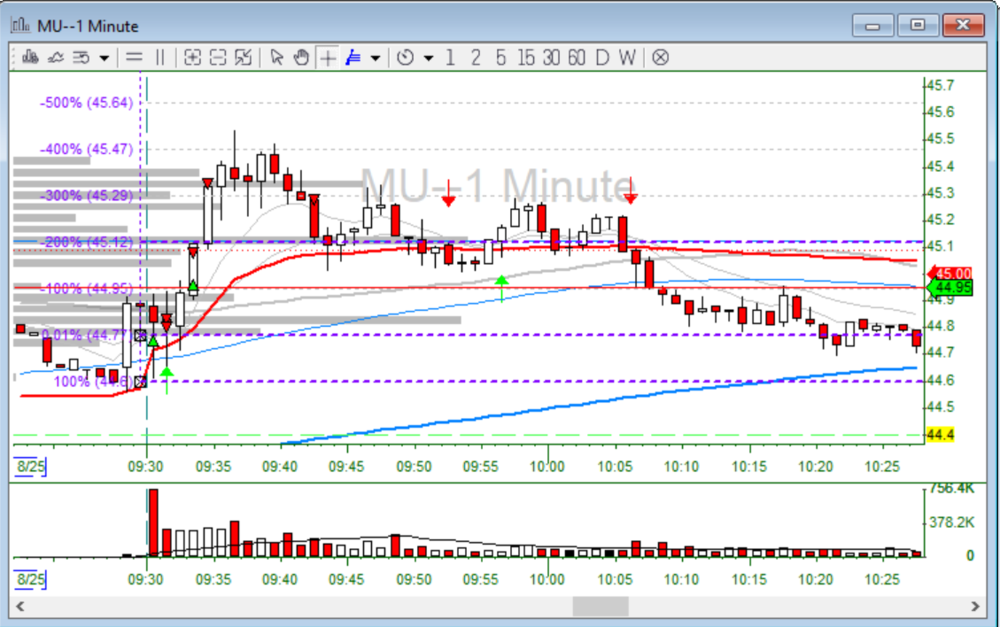
Task: Select the Daily (D) timeframe
Action: [x=602, y=58]
